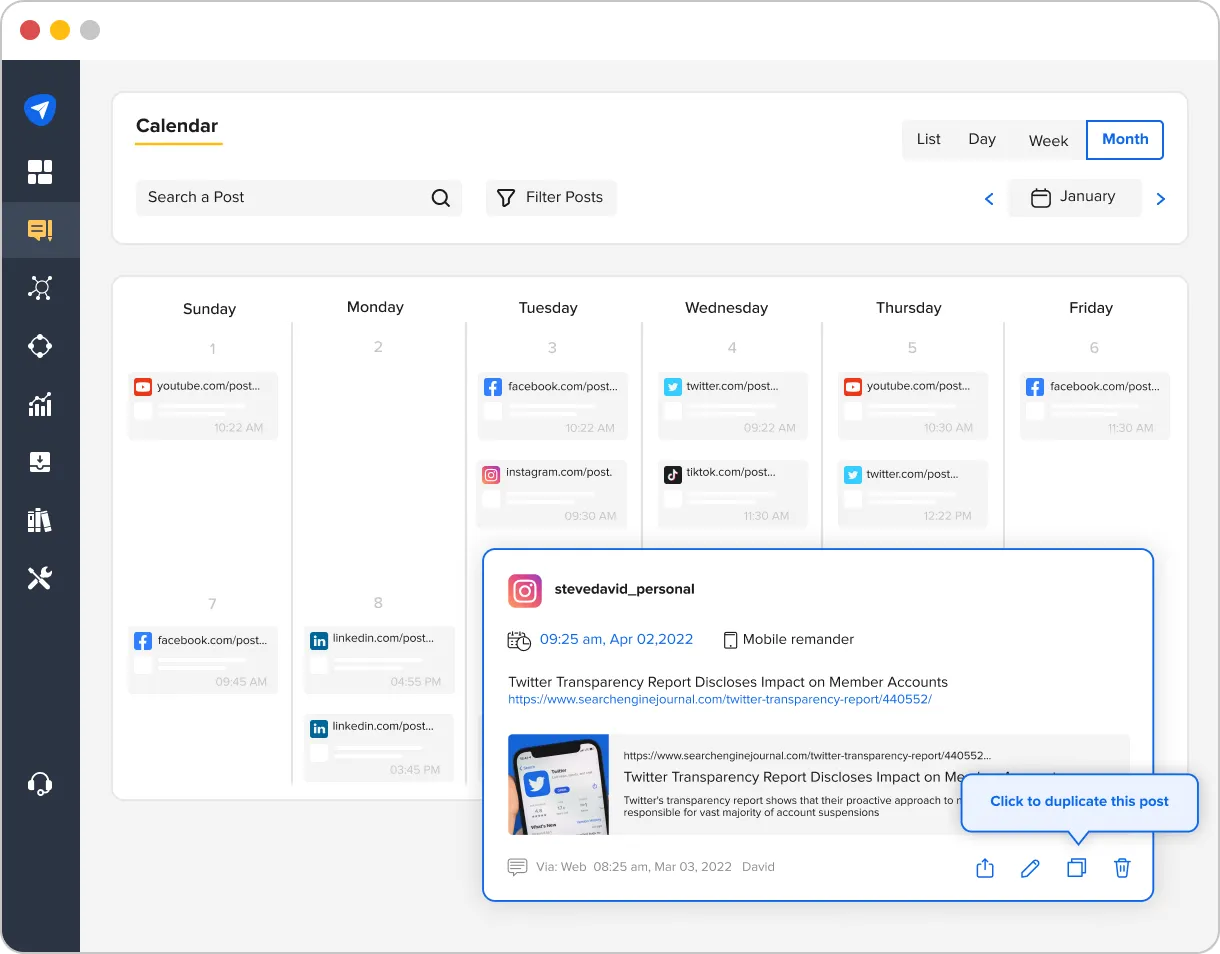Open the Inbox tray icon in sidebar
Image resolution: width=1220 pixels, height=954 pixels.
coord(41,462)
